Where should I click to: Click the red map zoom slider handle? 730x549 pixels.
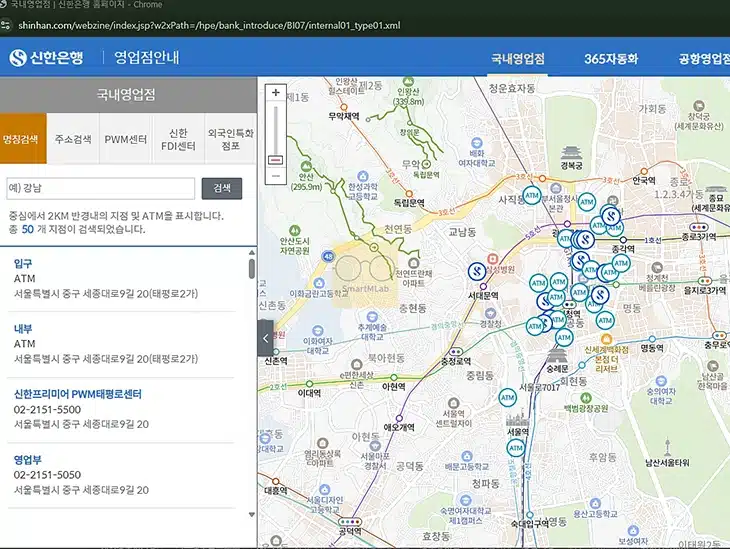pyautogui.click(x=276, y=160)
